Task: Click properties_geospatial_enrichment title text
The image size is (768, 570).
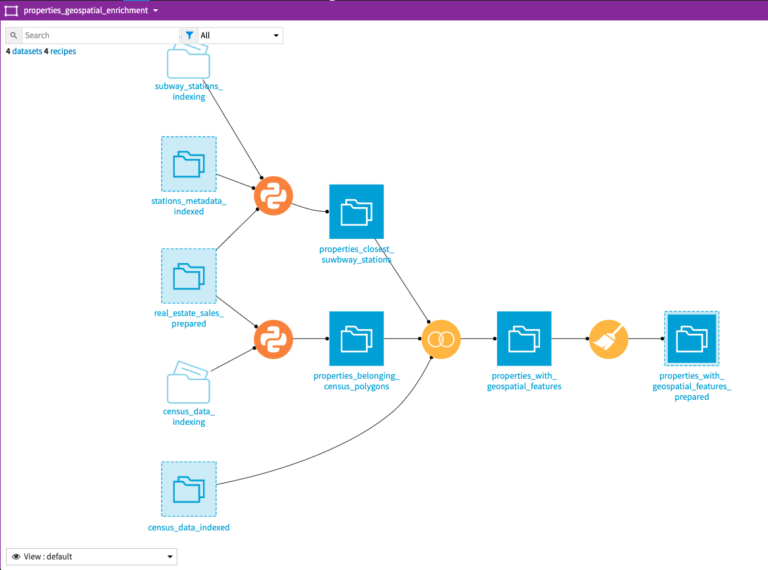Action: tap(86, 10)
